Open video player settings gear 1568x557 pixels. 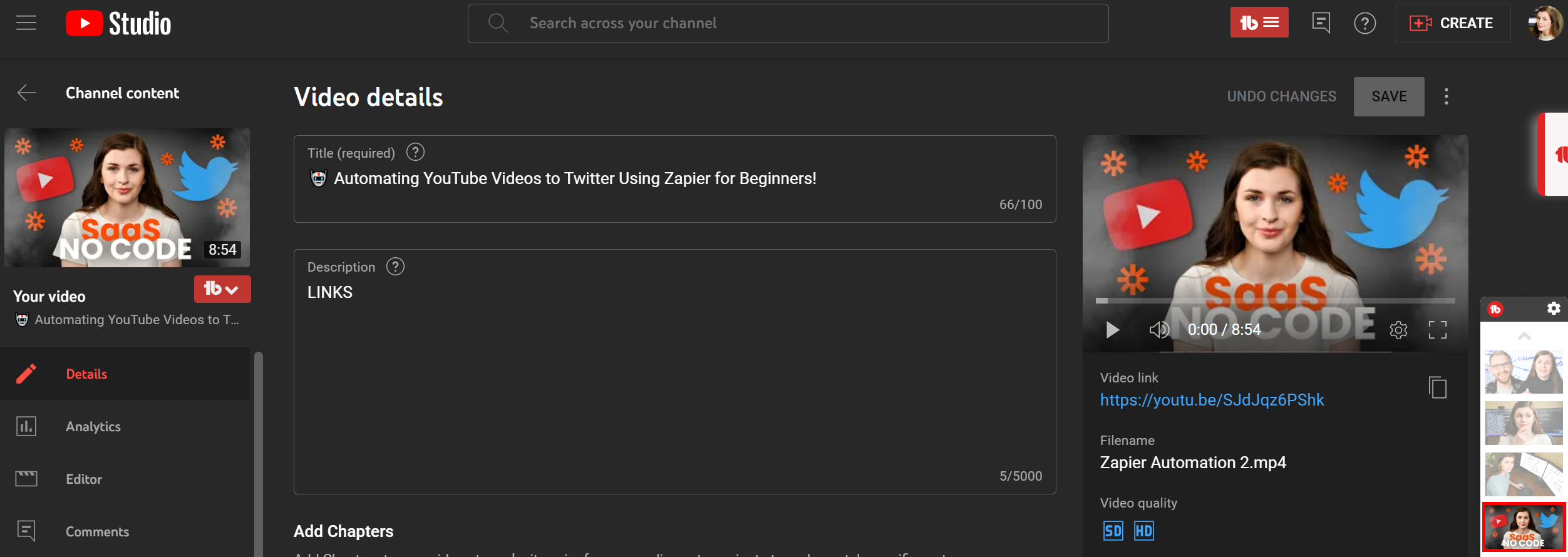(1398, 330)
